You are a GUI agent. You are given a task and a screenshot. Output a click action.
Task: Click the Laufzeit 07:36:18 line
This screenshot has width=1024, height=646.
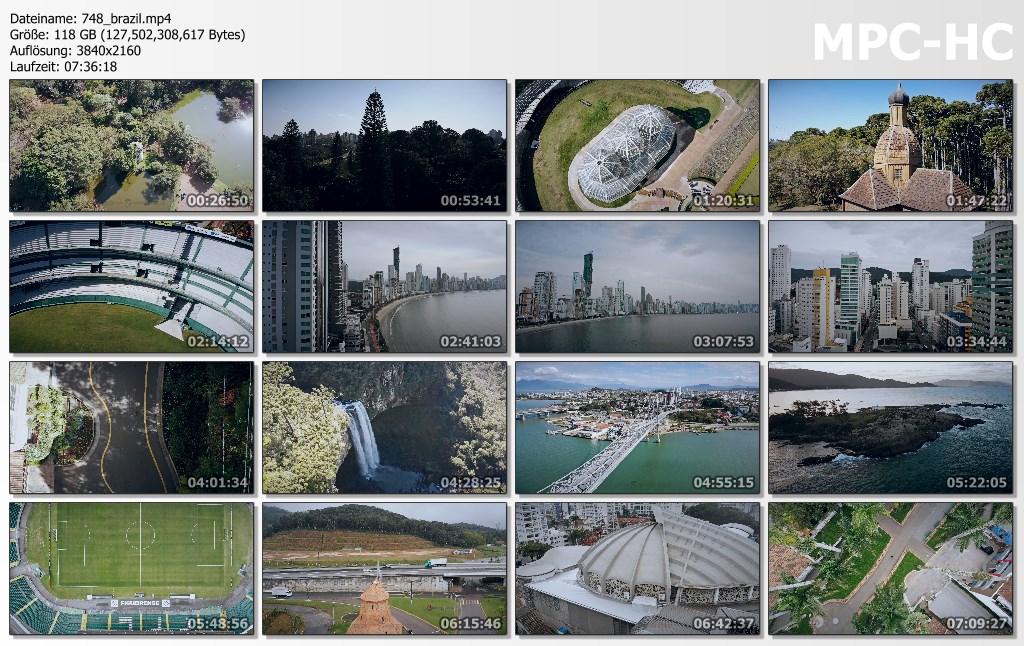(63, 67)
